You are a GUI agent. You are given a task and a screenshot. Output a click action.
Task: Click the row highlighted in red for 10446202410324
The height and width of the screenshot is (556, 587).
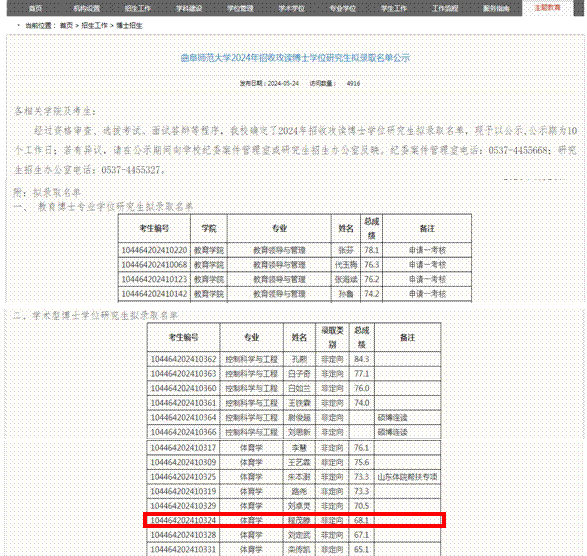tap(294, 520)
